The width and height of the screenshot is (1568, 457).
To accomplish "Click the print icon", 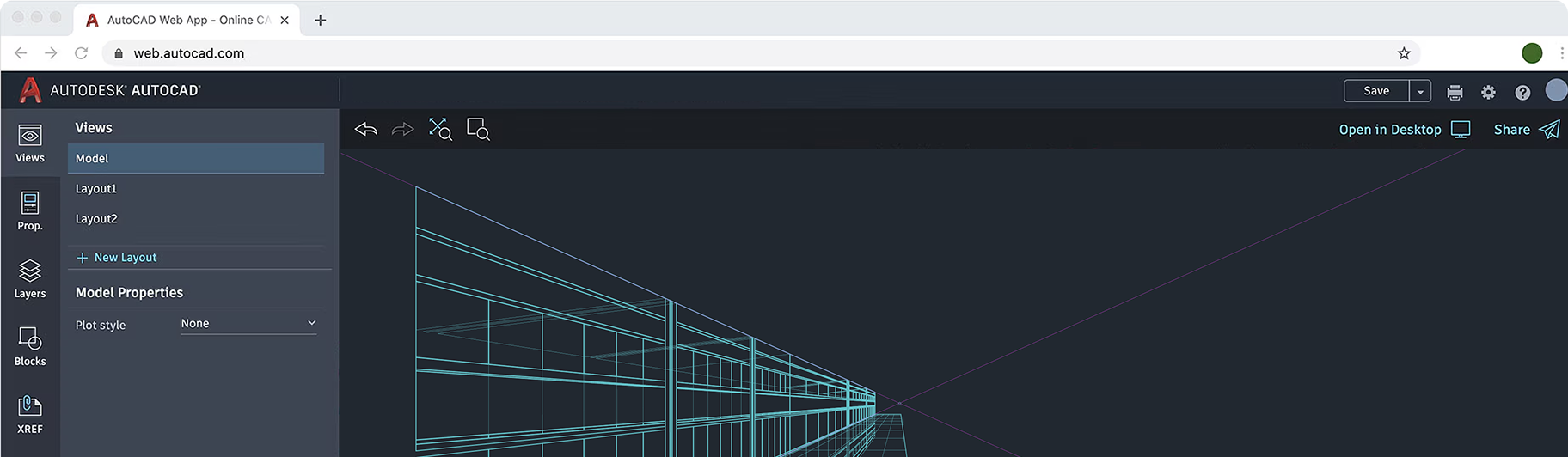I will [1455, 93].
